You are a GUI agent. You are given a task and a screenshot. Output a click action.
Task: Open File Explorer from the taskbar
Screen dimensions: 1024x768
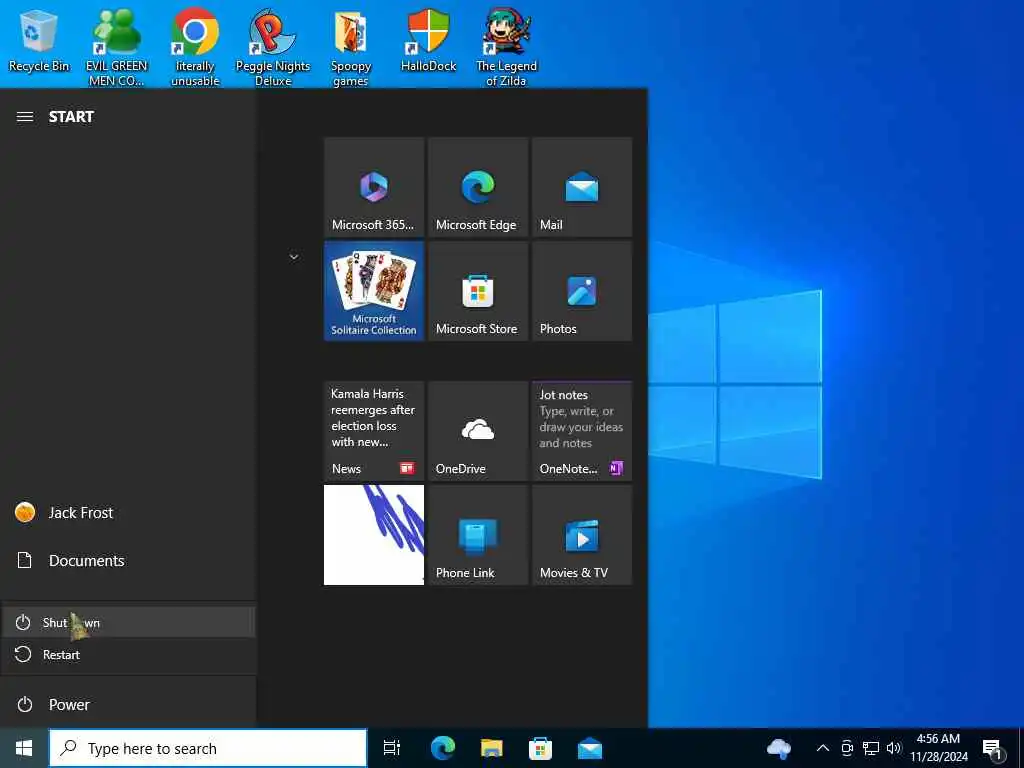tap(492, 748)
